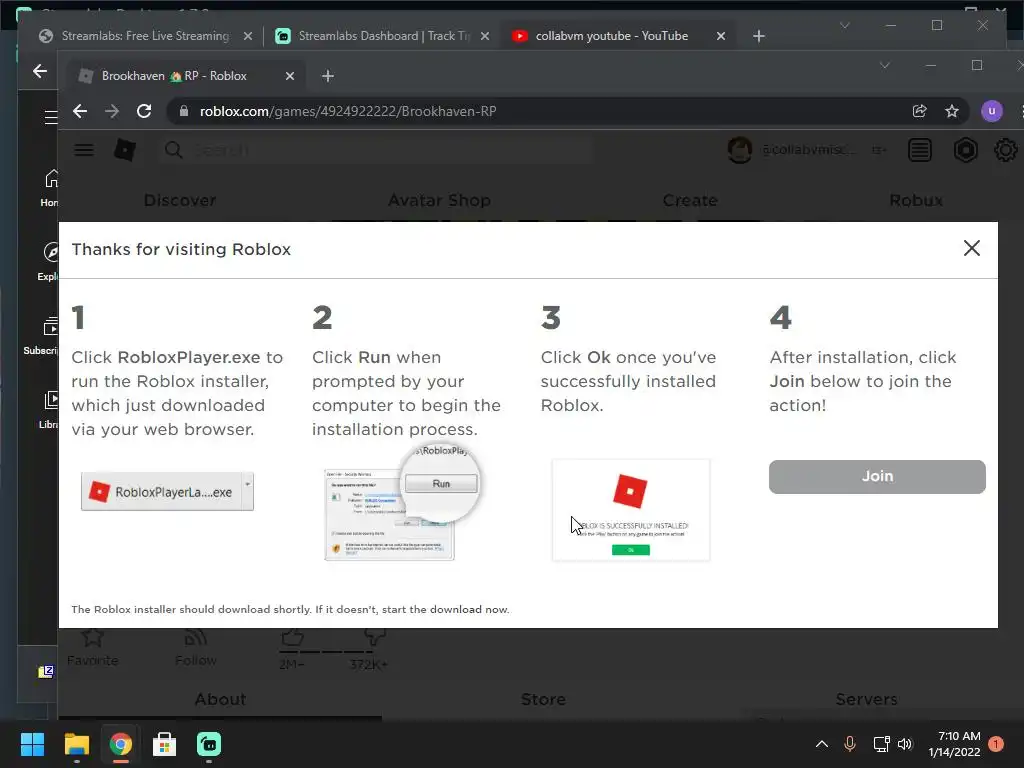
Task: Open the collabvm user avatar profile
Action: coord(740,150)
